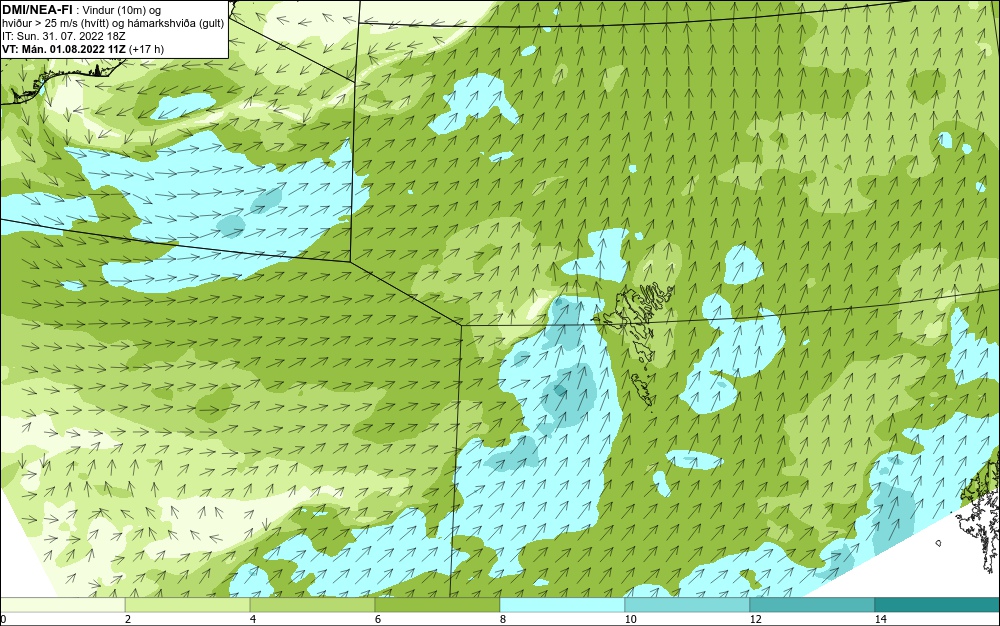Click the "VT: Mán. 01.08.2022 11Z" valid time
Image resolution: width=1000 pixels, height=626 pixels.
(64, 49)
